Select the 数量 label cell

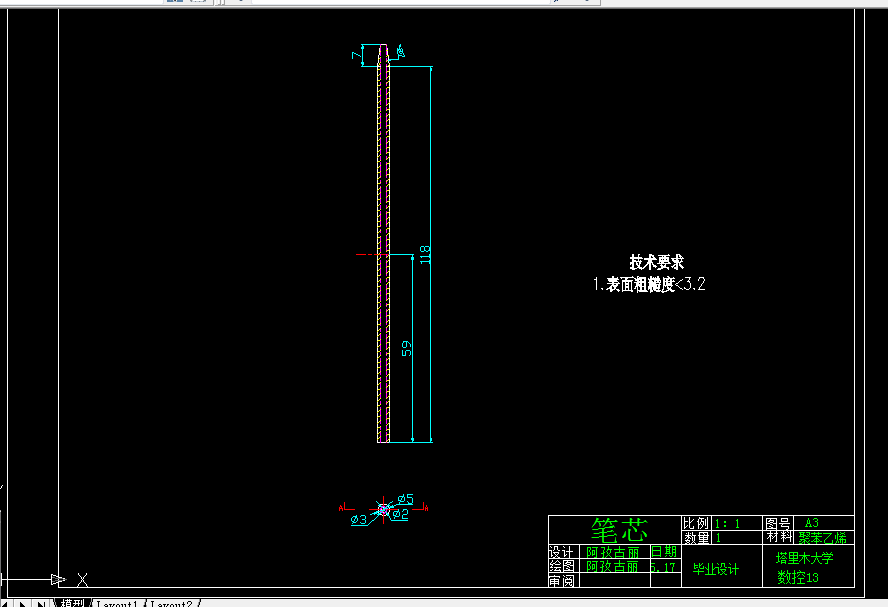click(x=696, y=537)
